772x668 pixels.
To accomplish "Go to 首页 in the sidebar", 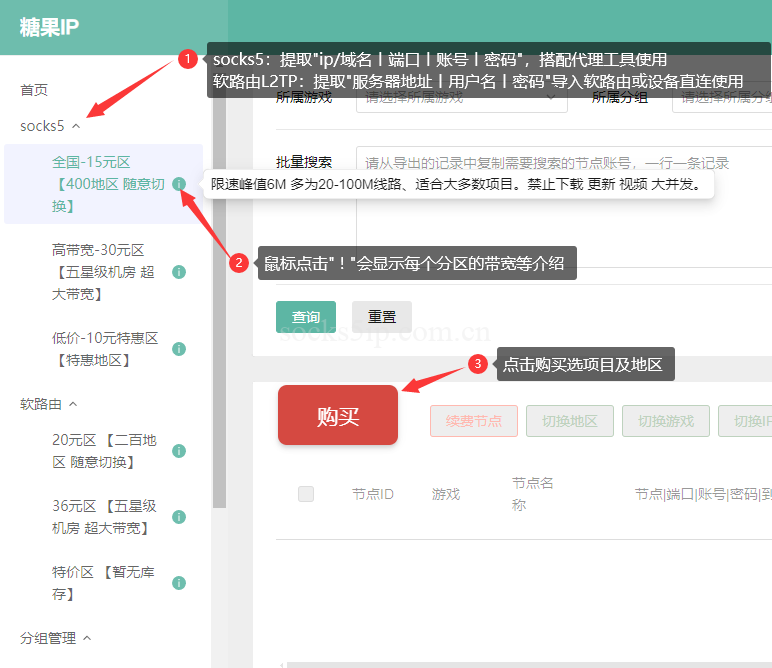I will pyautogui.click(x=34, y=90).
